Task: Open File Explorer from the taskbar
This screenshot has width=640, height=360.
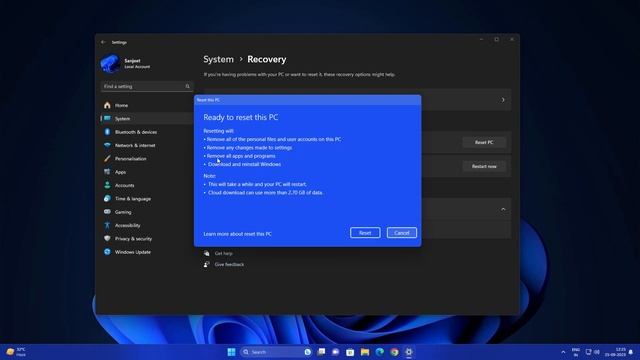Action: point(364,352)
